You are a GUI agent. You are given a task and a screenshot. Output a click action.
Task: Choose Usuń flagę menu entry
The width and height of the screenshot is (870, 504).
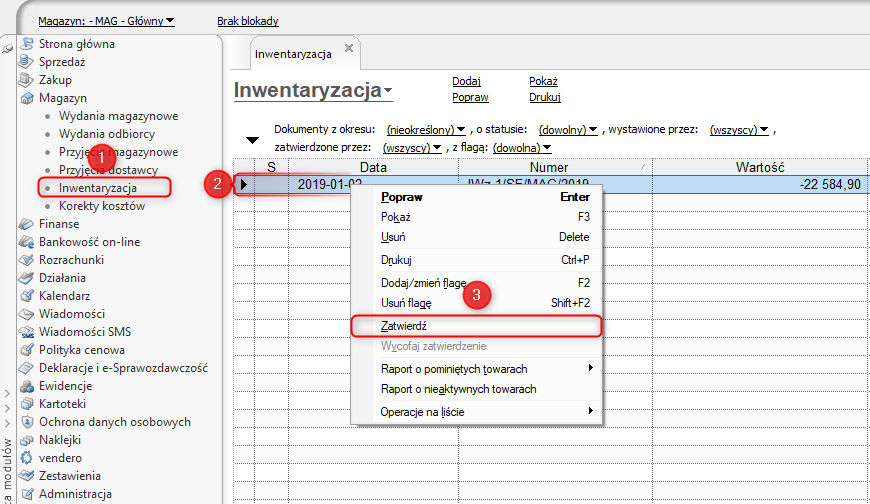[477, 303]
